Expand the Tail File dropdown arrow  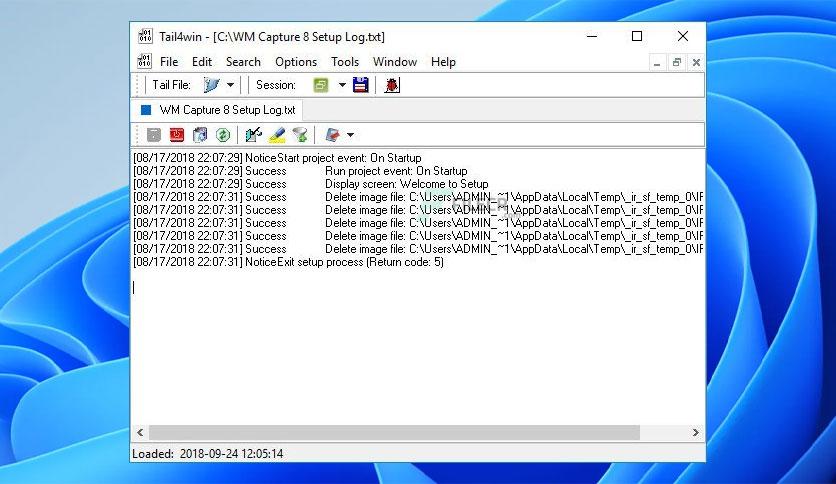point(230,85)
